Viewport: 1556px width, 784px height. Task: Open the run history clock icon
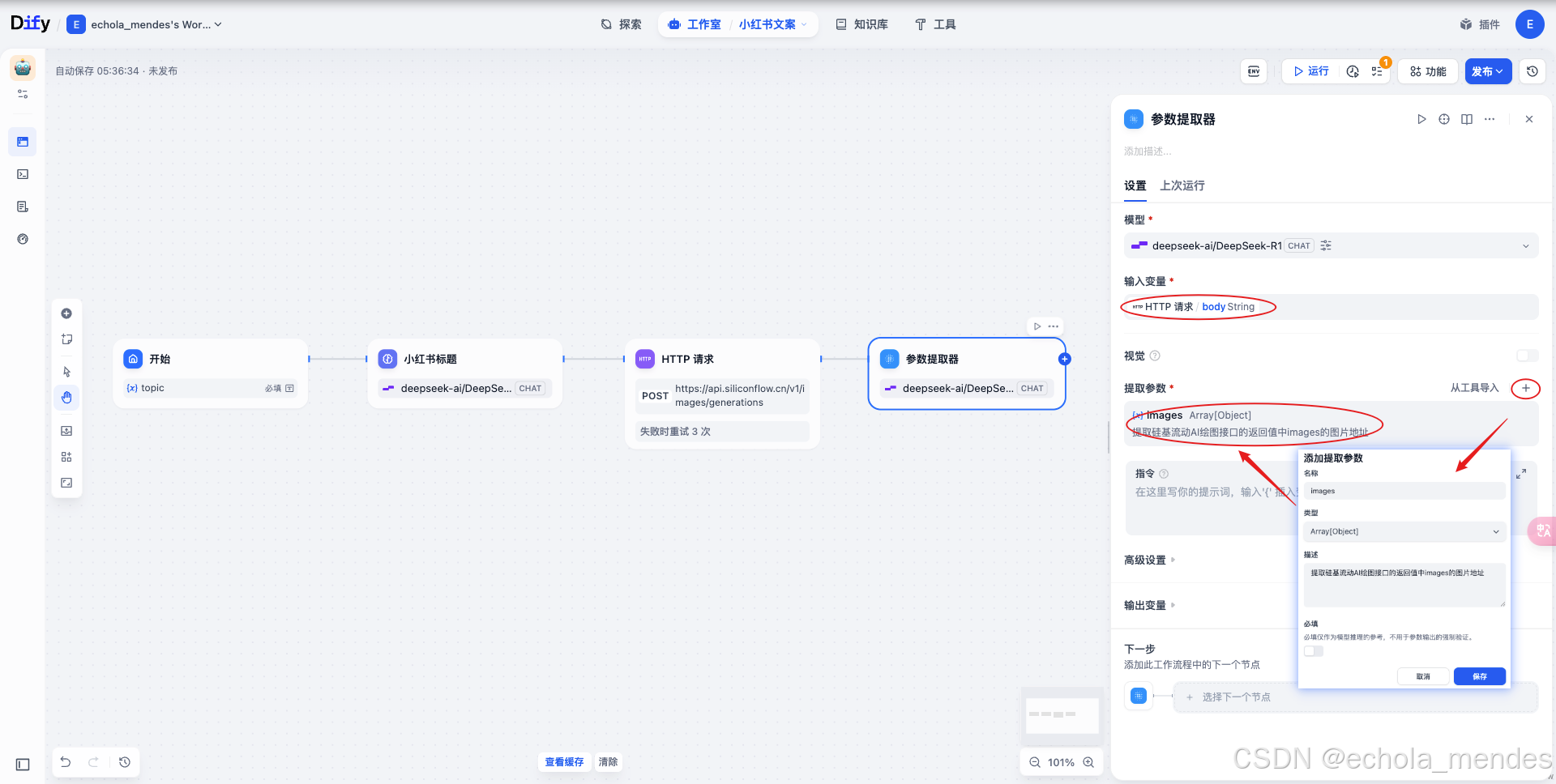[1353, 71]
